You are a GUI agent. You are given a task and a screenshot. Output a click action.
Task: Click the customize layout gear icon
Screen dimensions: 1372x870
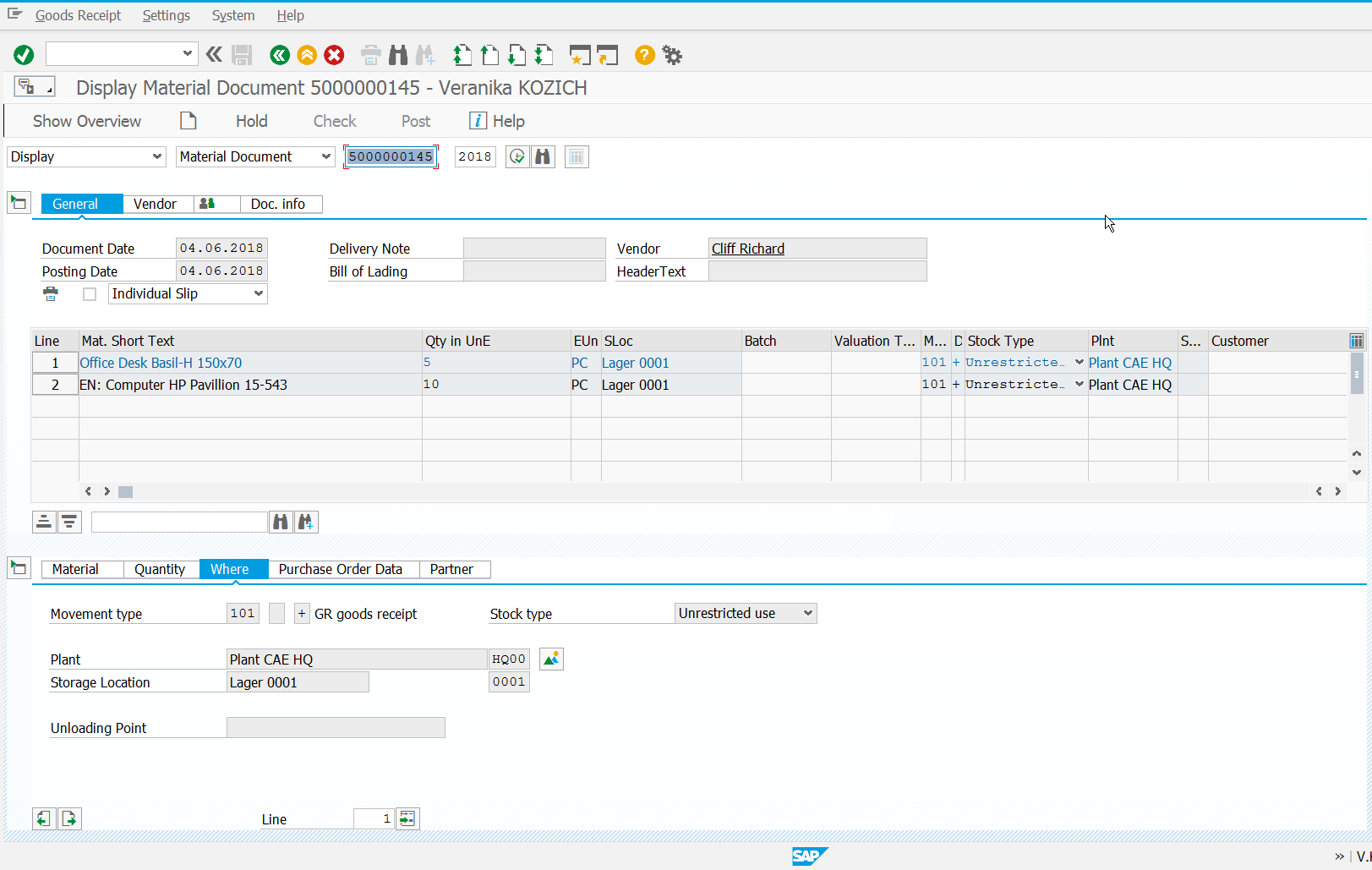point(672,55)
